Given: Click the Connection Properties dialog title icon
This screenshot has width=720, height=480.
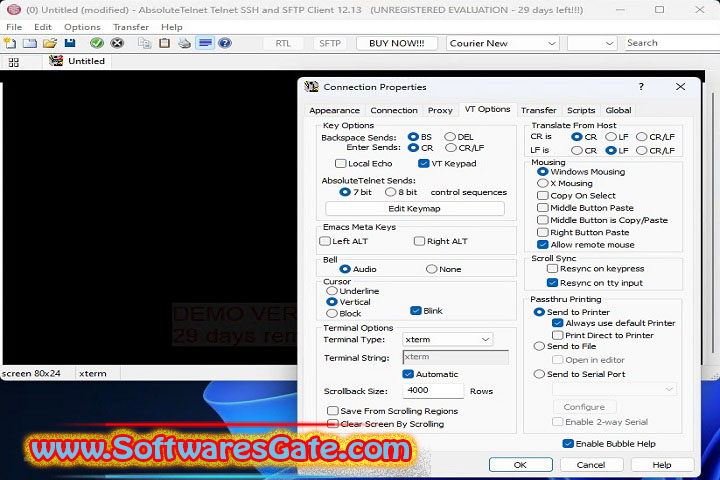Looking at the screenshot, I should 311,86.
